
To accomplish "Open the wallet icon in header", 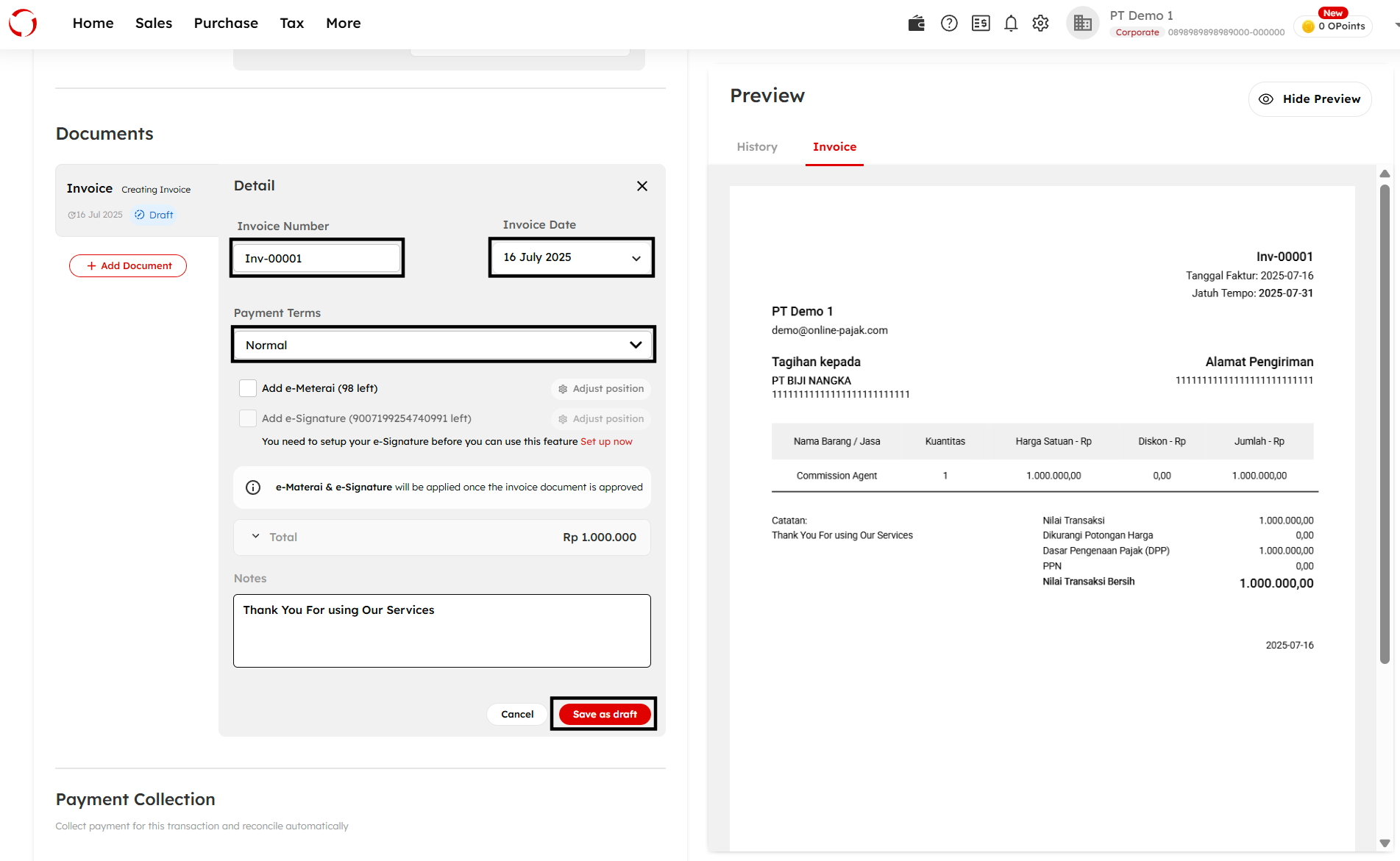I will (x=916, y=24).
